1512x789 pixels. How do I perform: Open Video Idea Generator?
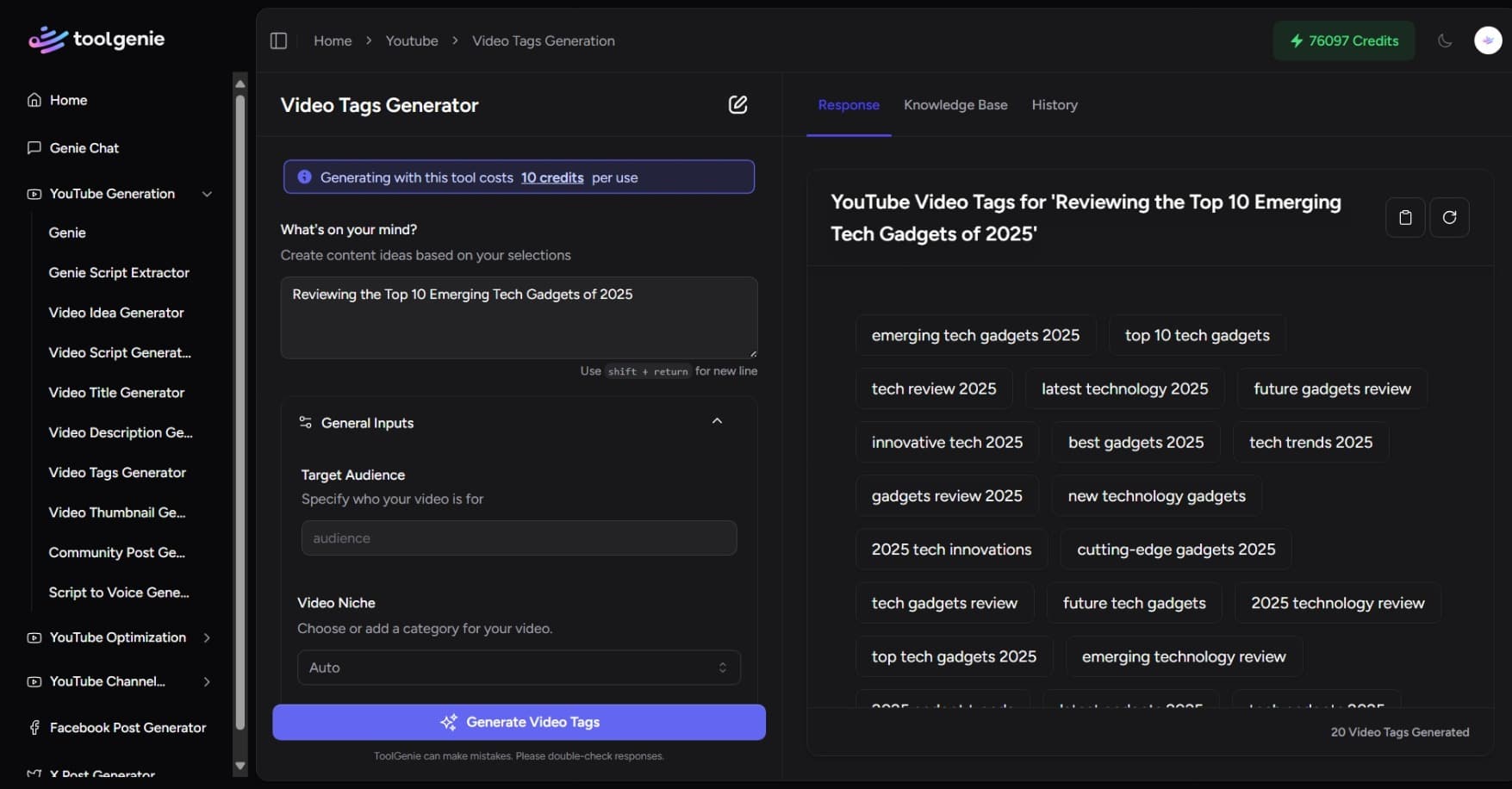[x=116, y=313]
